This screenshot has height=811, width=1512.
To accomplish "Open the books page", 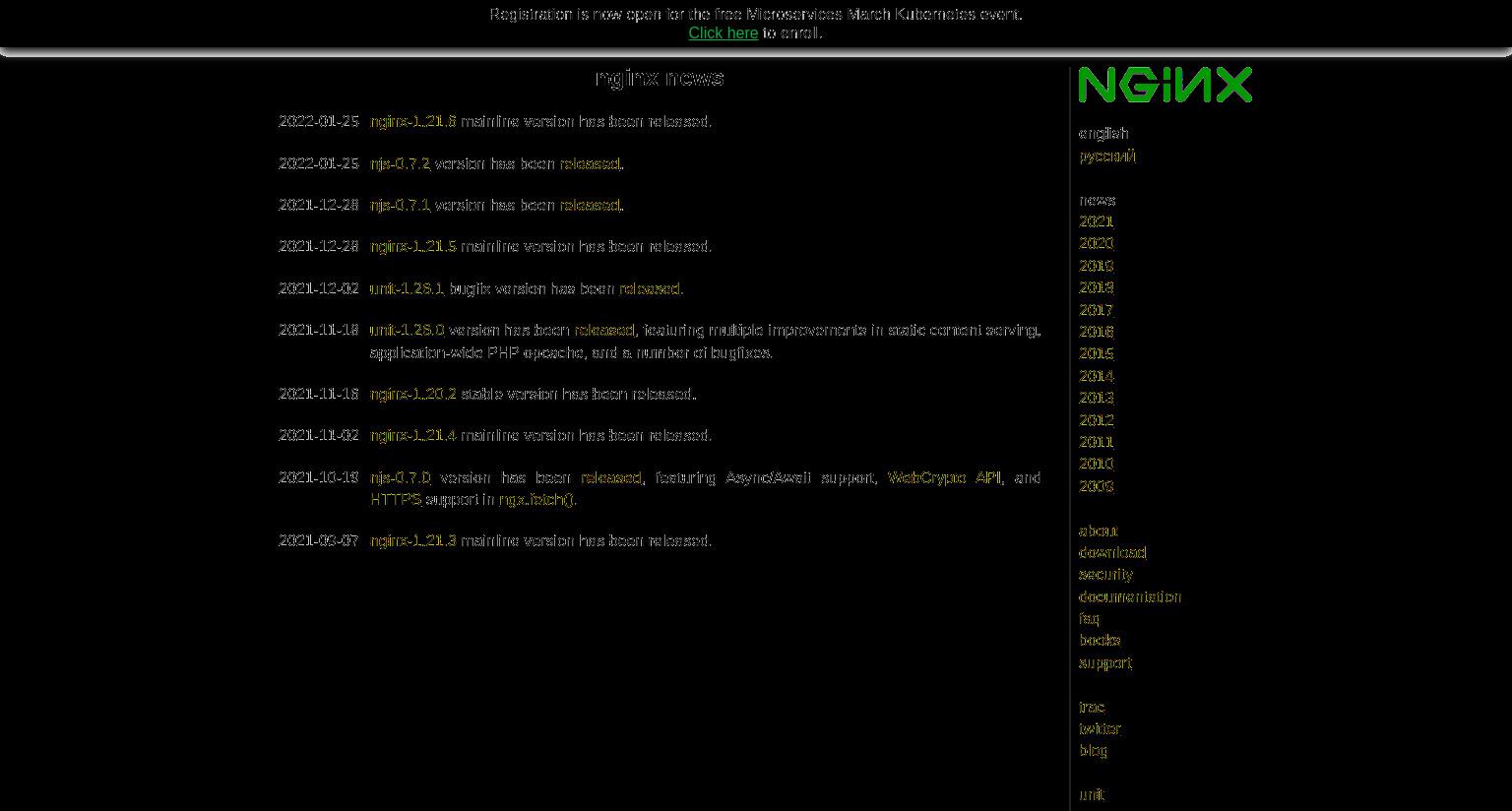I will 1100,640.
